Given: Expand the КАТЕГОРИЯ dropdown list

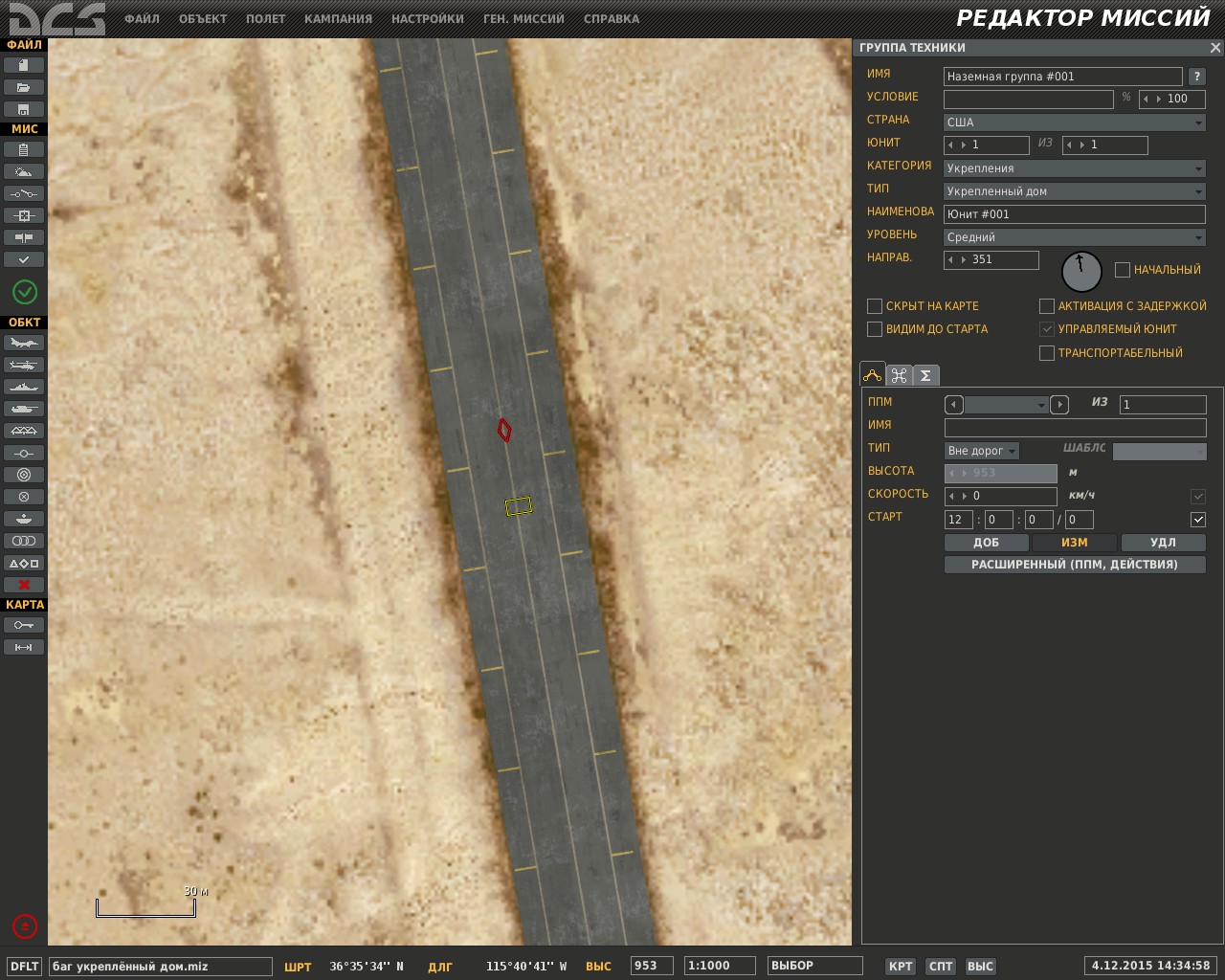Looking at the screenshot, I should (x=1074, y=168).
